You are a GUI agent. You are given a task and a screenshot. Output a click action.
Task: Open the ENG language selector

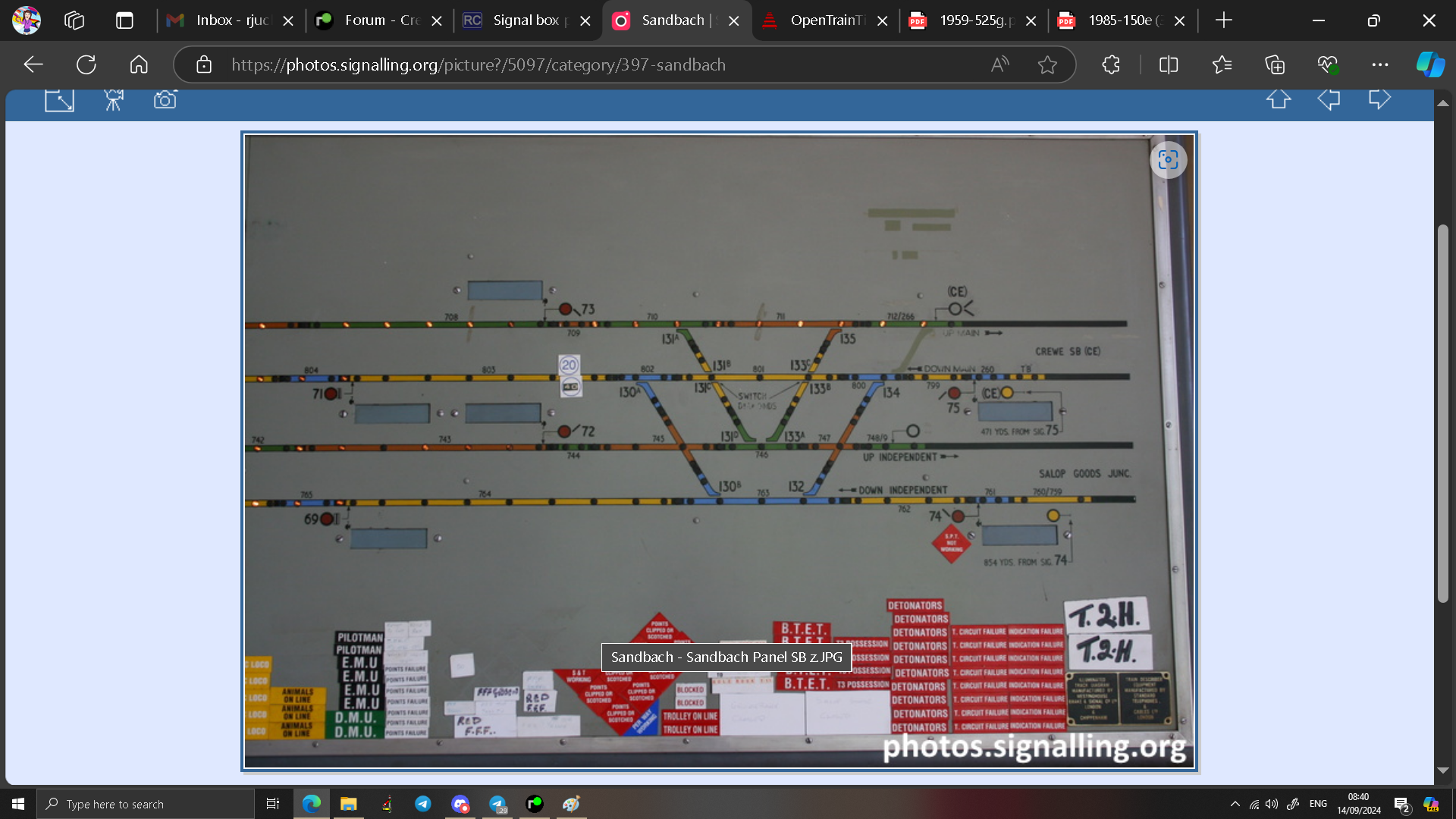(x=1318, y=804)
